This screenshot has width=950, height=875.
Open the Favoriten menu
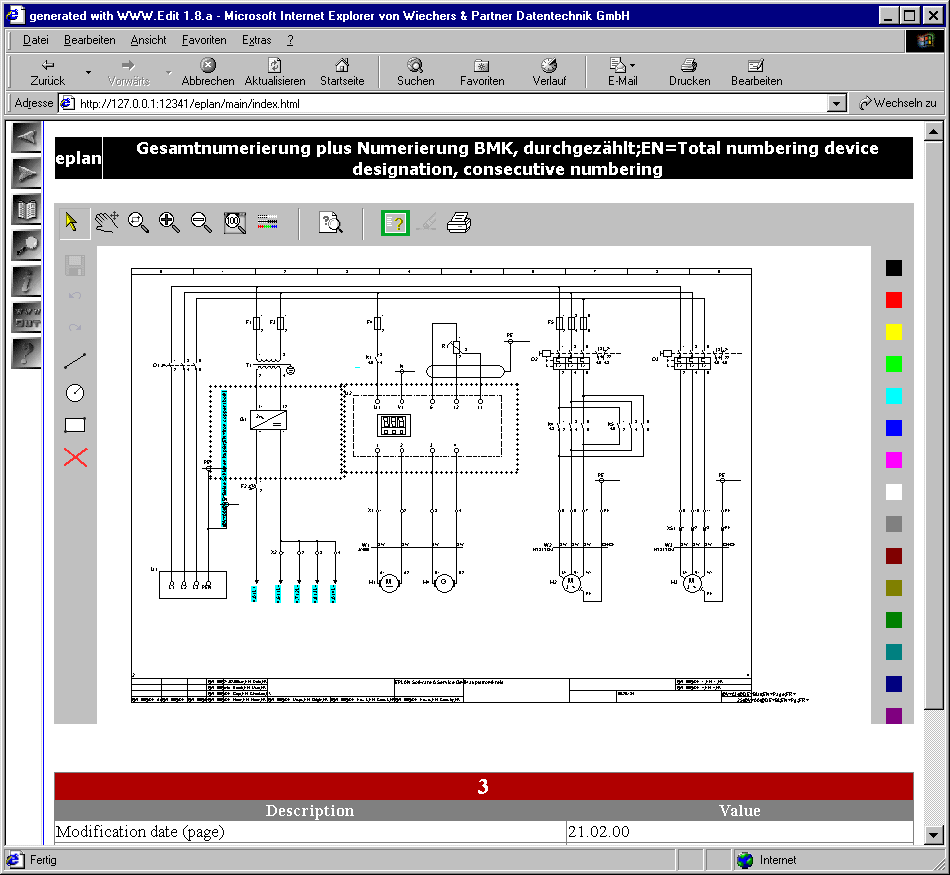[204, 40]
